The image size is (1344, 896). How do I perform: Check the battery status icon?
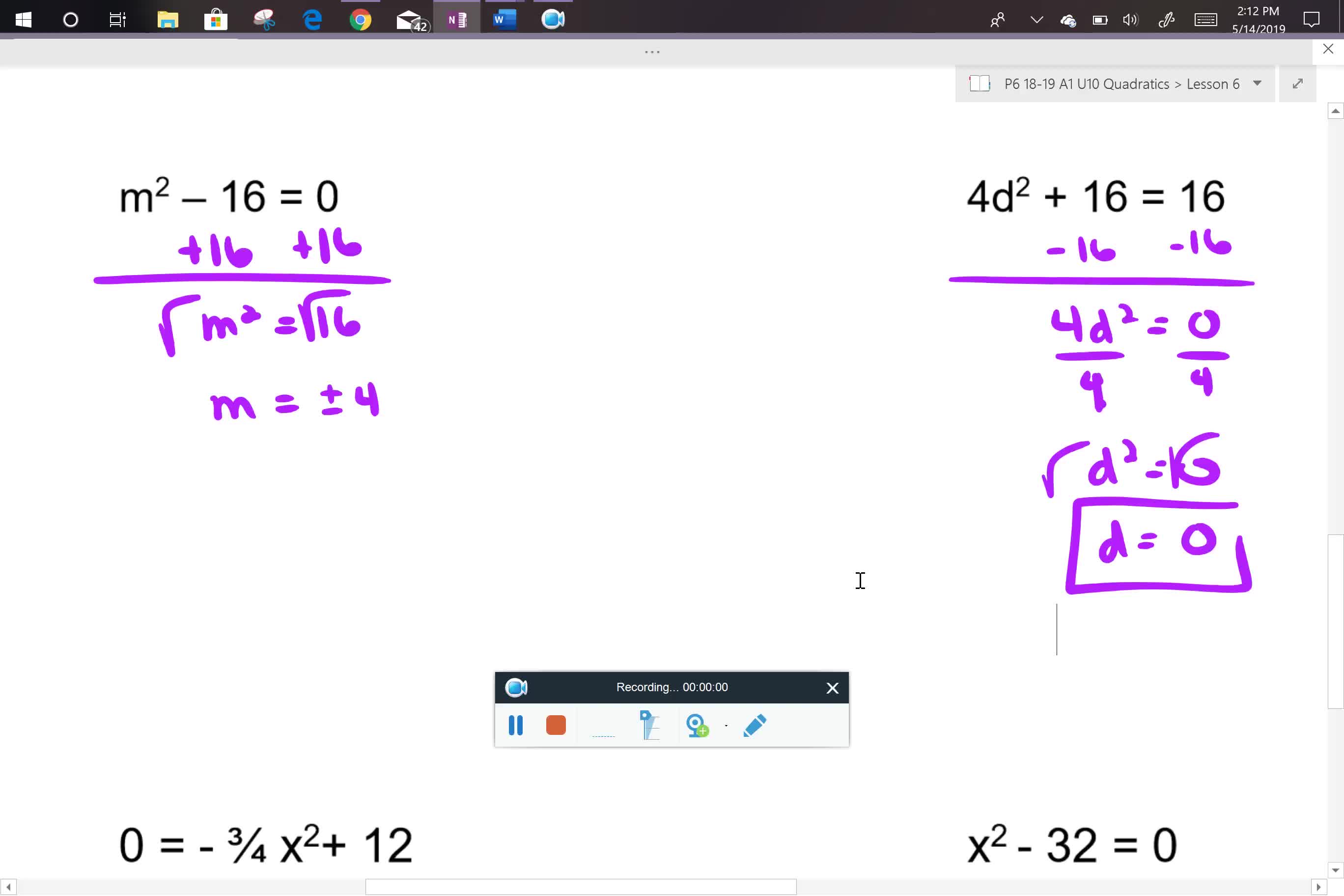click(x=1100, y=21)
